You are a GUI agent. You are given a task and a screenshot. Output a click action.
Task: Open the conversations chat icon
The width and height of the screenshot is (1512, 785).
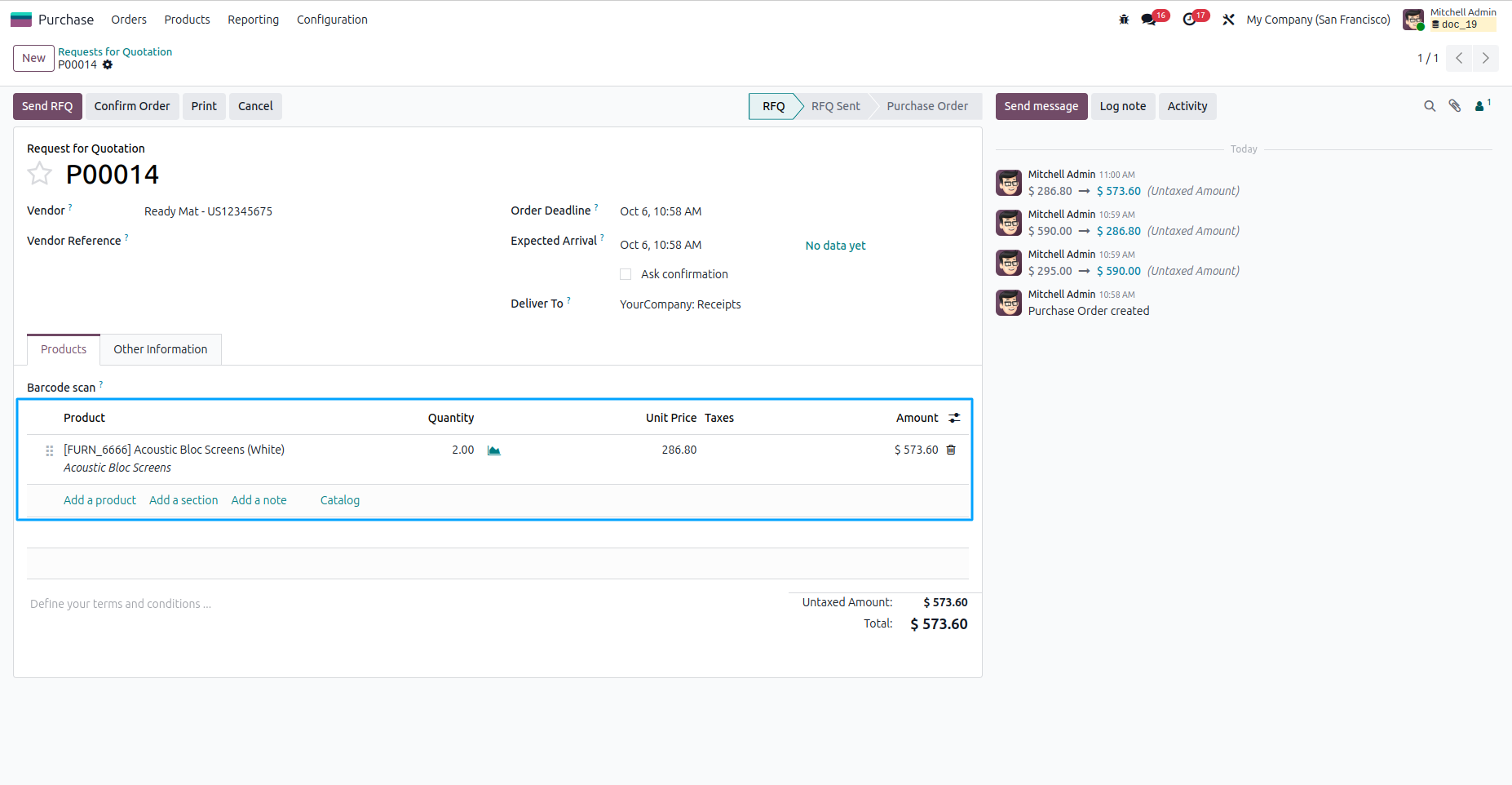1149,20
